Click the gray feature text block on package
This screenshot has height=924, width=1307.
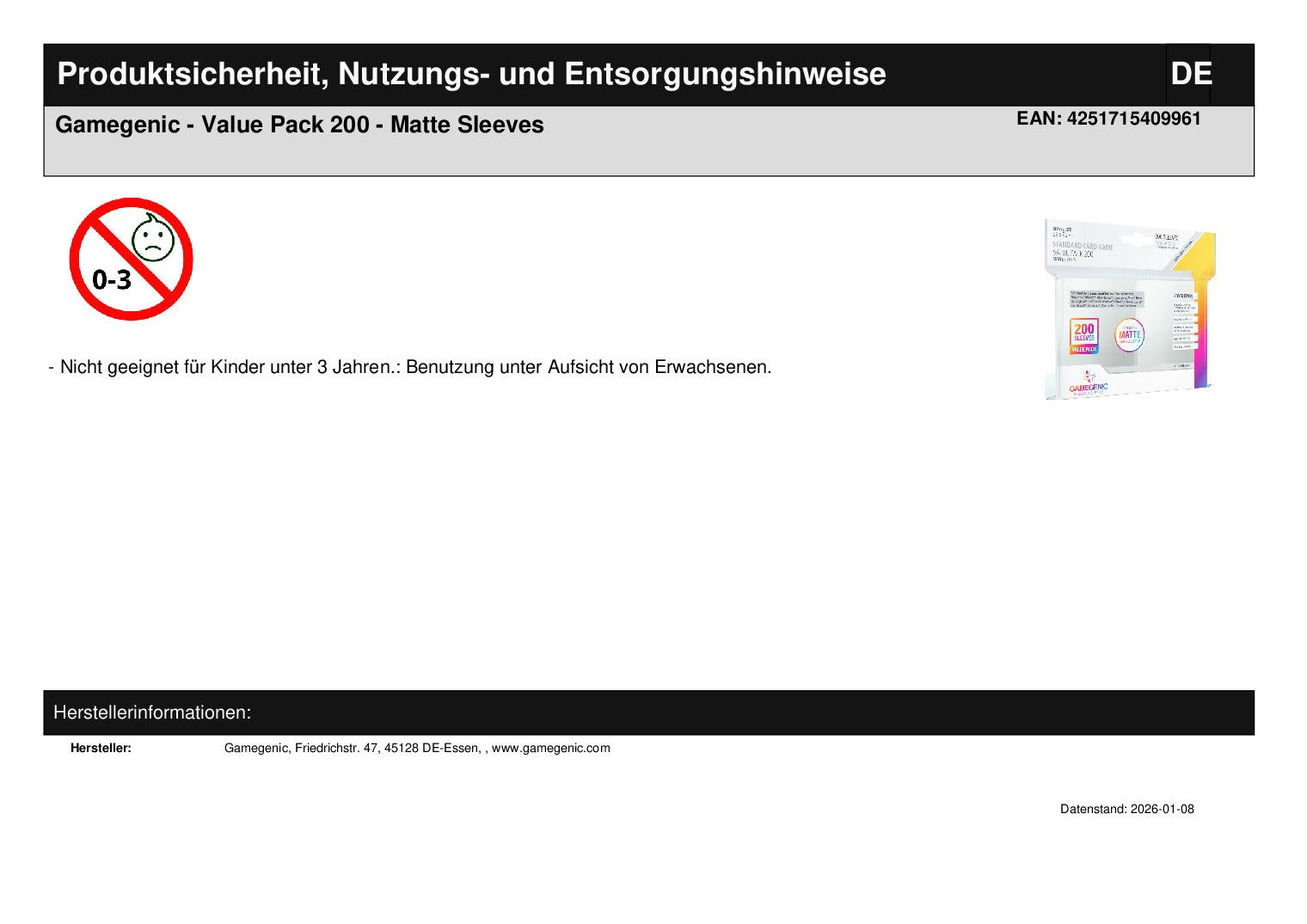[1106, 299]
